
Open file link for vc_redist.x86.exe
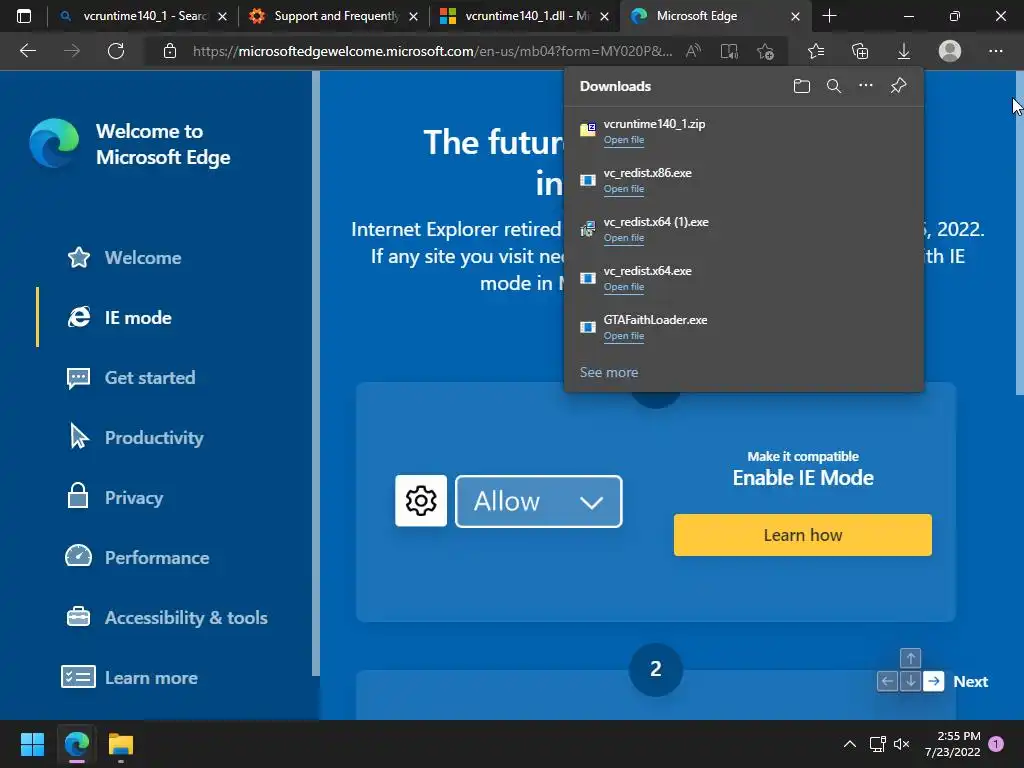coord(624,189)
